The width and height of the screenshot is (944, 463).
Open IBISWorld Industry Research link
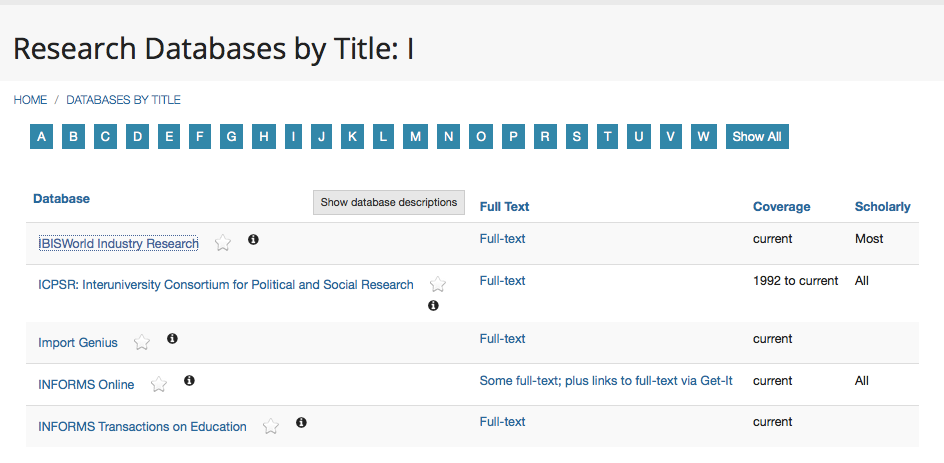click(x=118, y=243)
